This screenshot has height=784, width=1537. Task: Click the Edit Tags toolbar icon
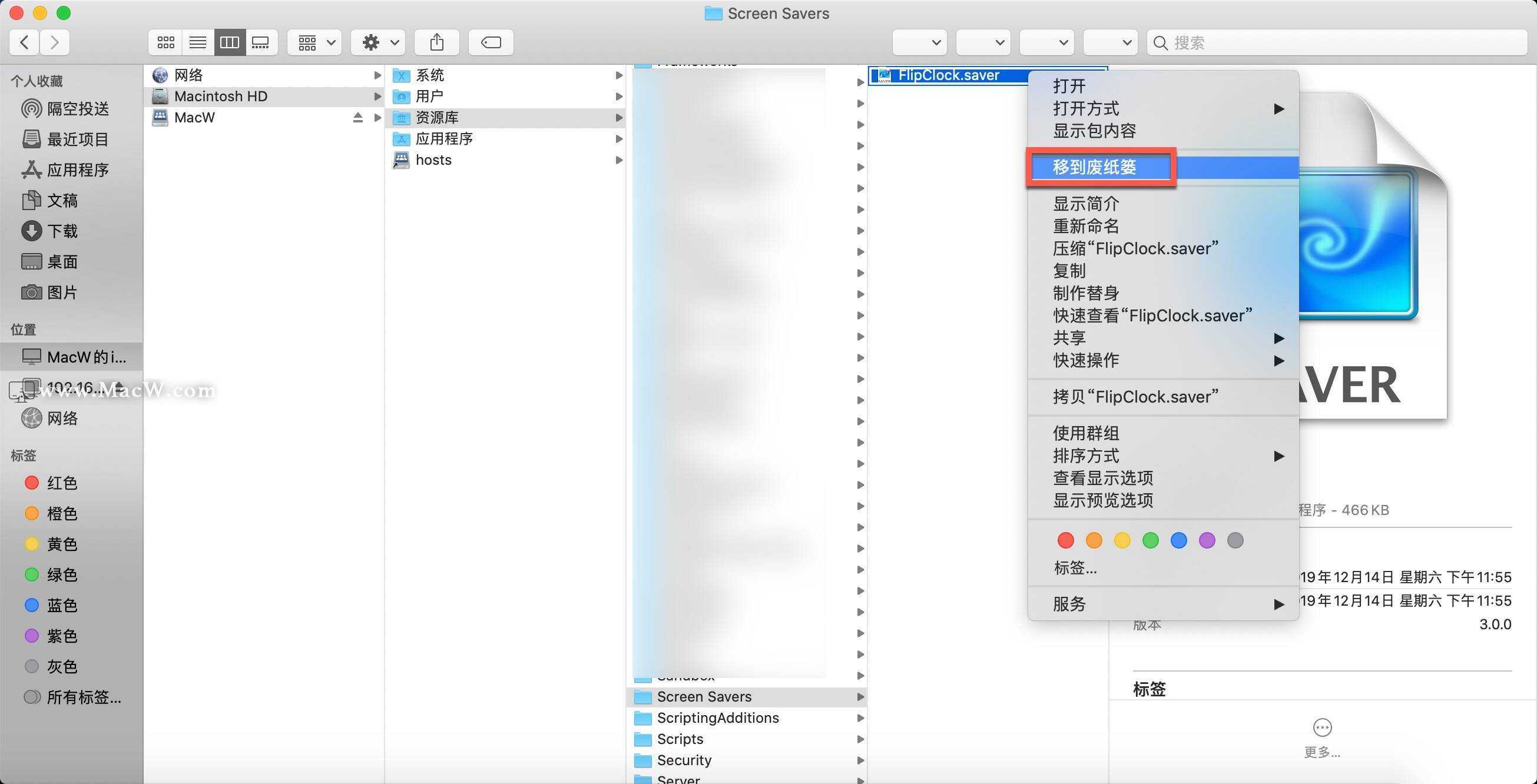(491, 42)
